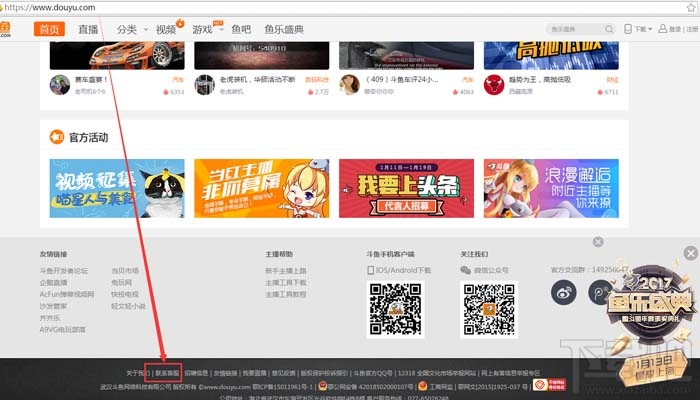
Task: Open the 主播工具教程 link
Action: 286,294
